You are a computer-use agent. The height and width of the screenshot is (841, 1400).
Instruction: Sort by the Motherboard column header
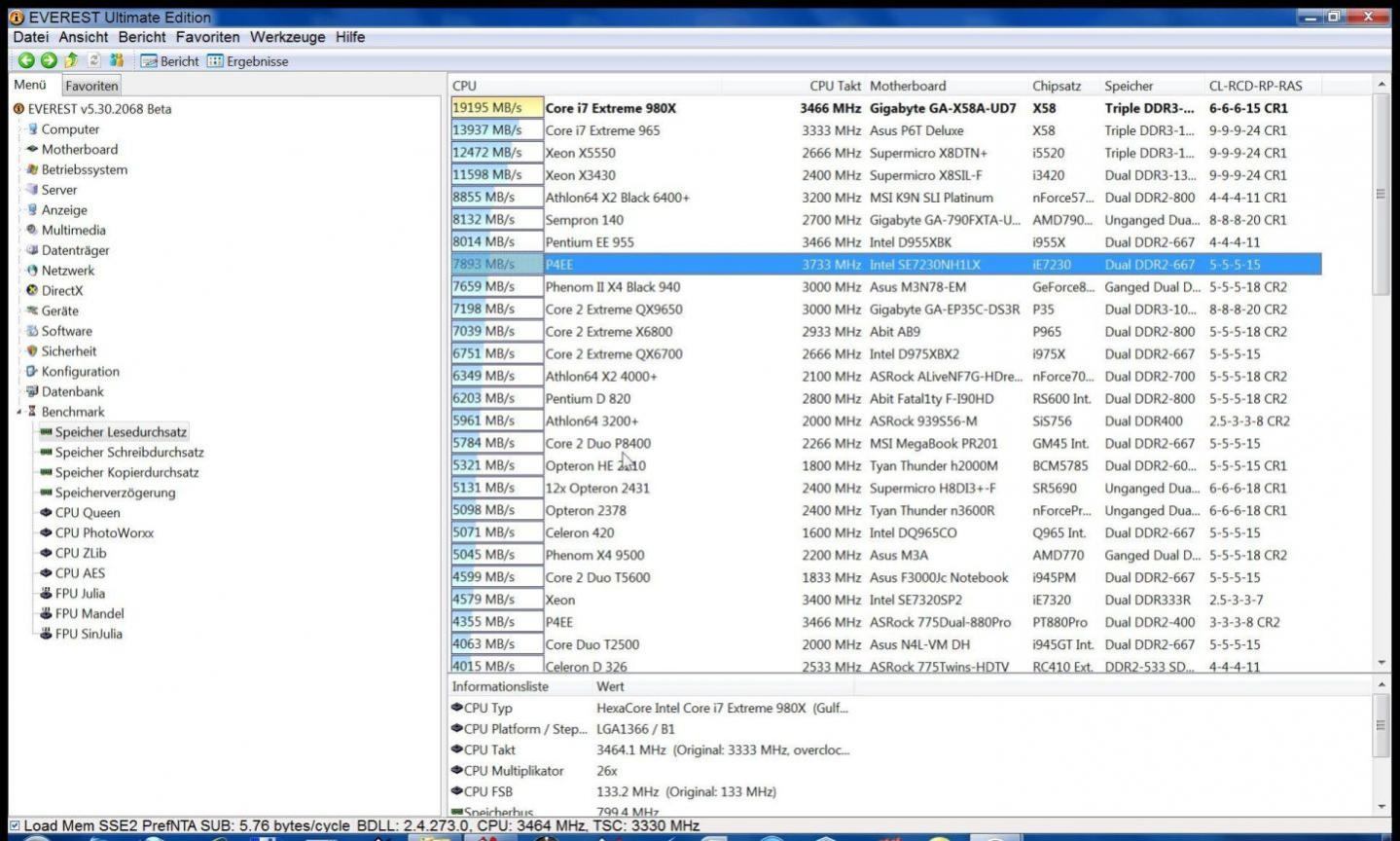click(x=908, y=86)
